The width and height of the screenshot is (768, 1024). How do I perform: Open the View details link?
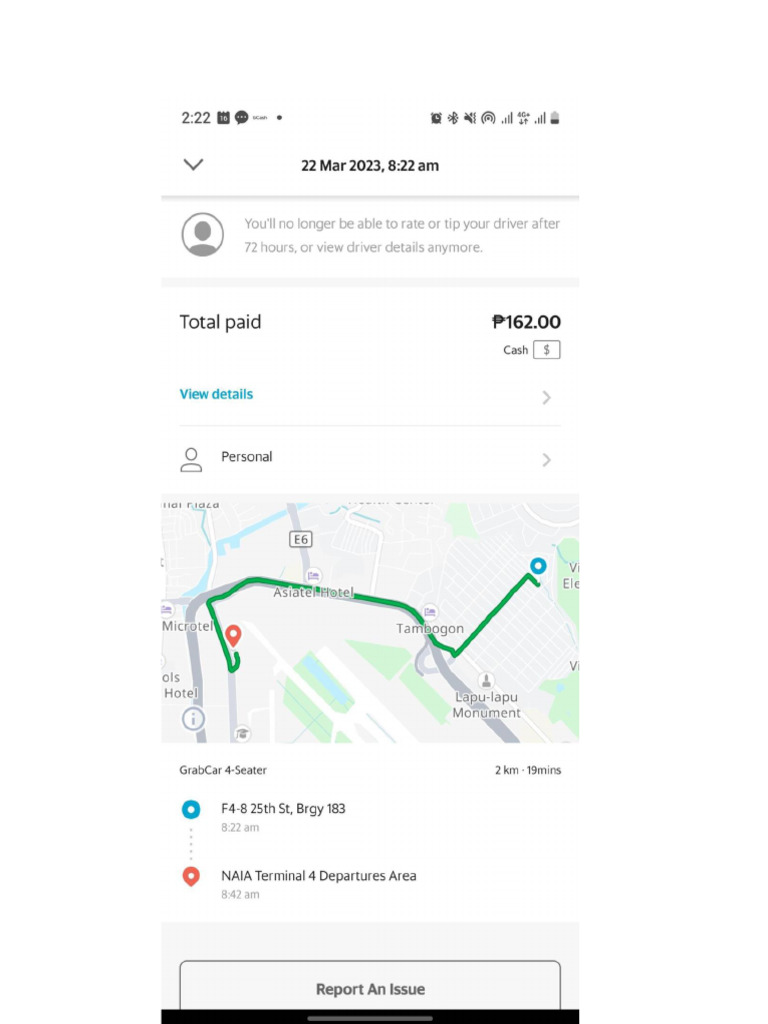pos(216,394)
